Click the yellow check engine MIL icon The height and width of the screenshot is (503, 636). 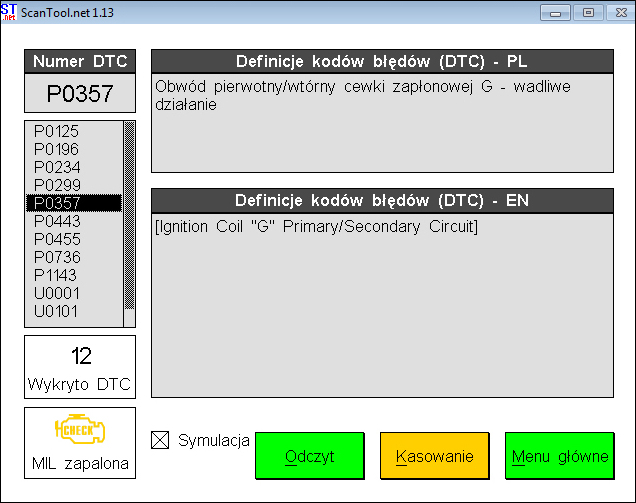79,431
